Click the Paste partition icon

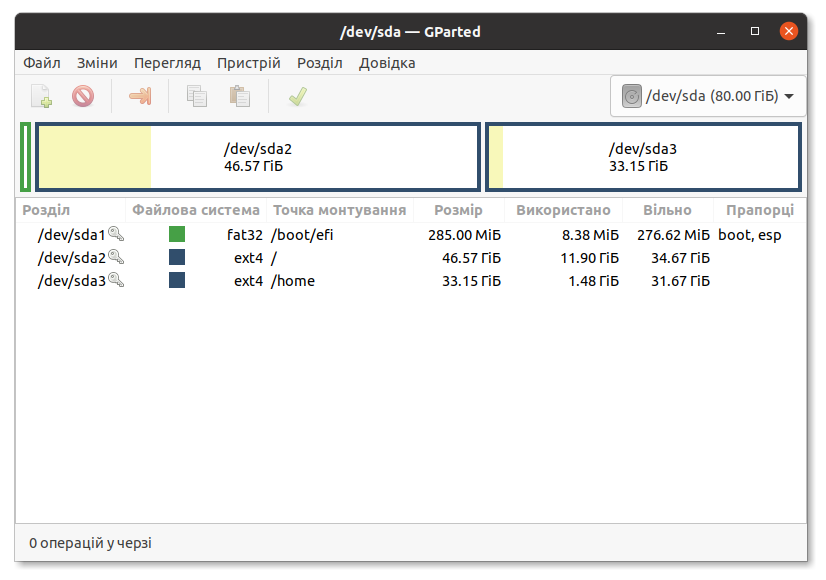pos(238,96)
